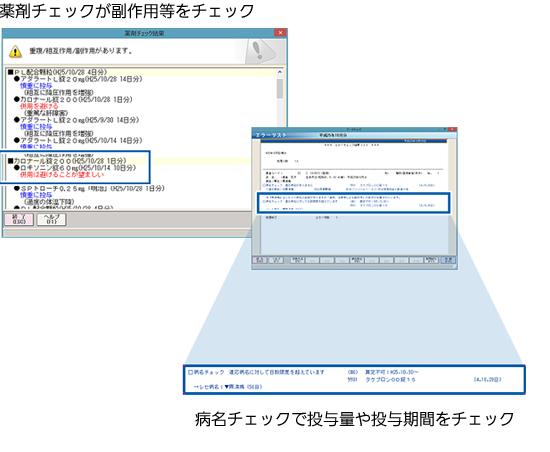Click the エラーリスト header in the error window
This screenshot has height=452, width=550.
point(271,135)
